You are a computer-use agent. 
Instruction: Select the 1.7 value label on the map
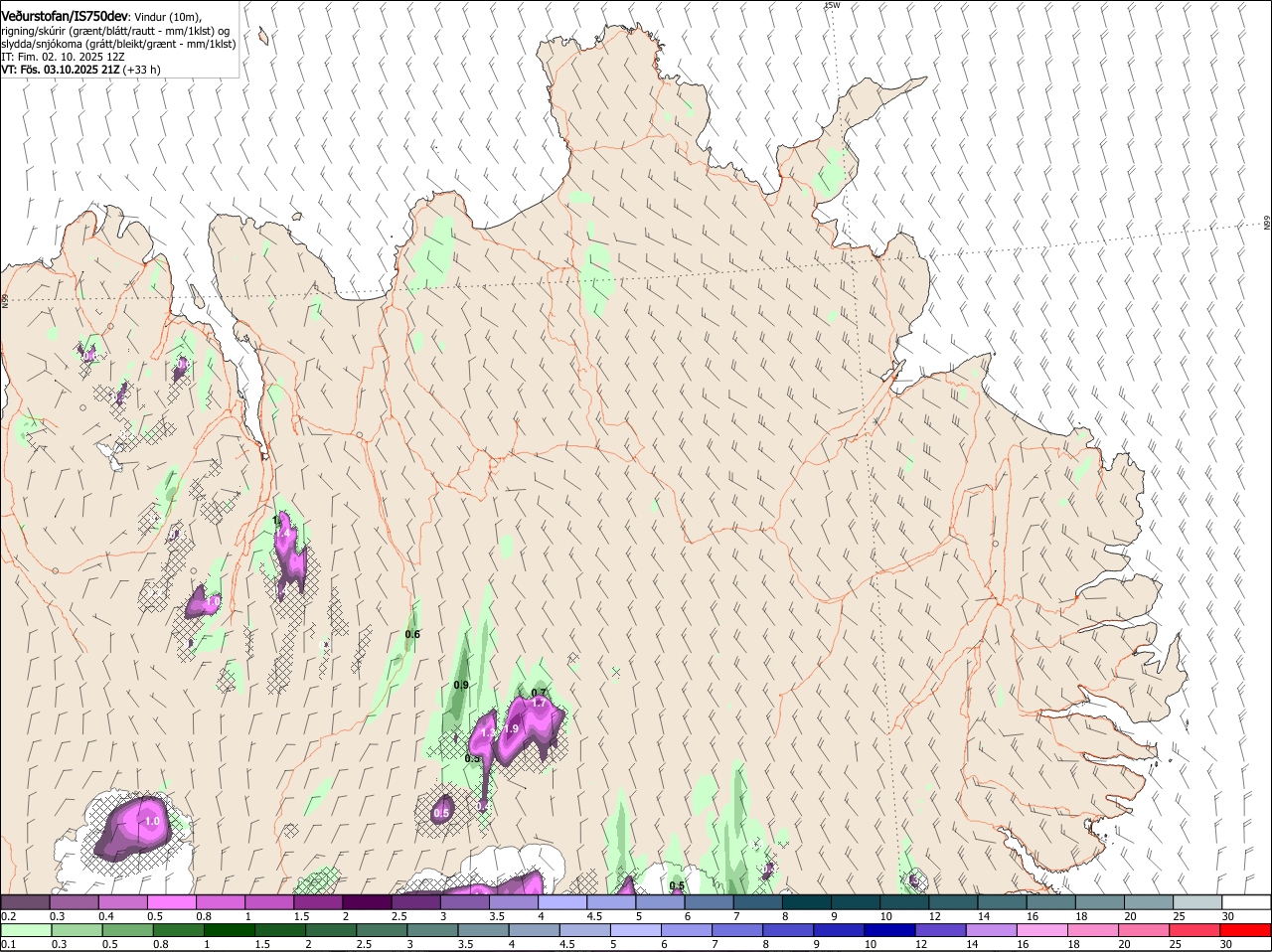pos(539,703)
